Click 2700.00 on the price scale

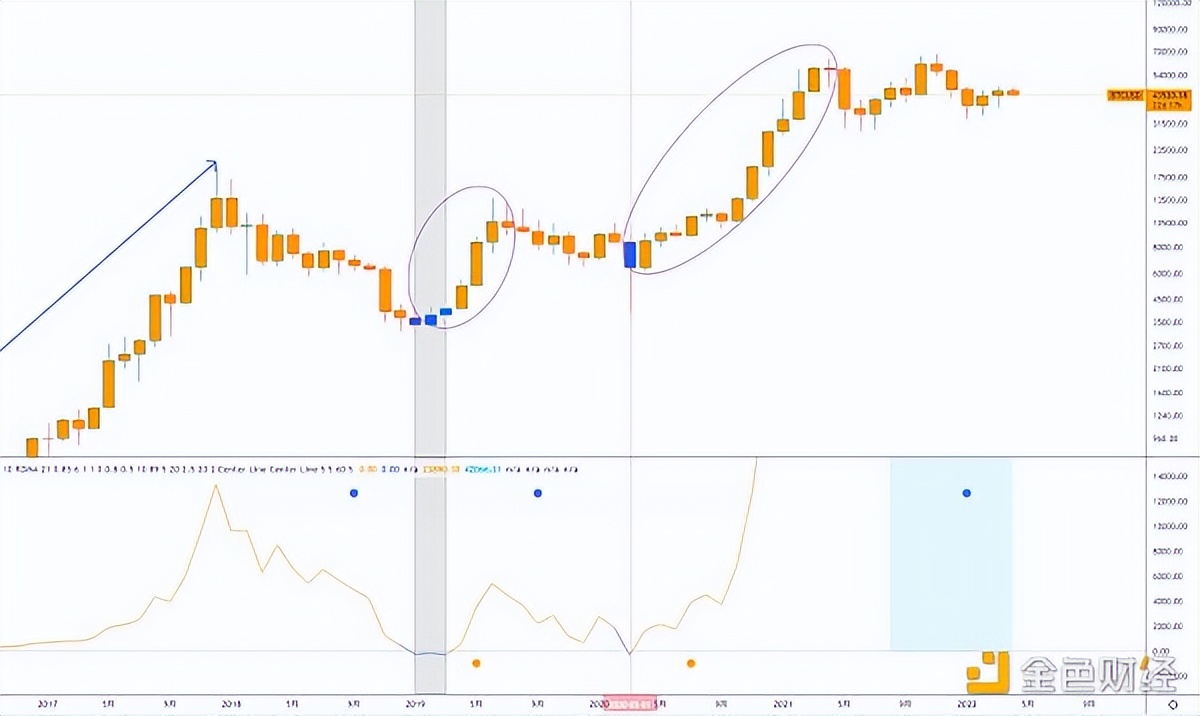tap(1169, 346)
